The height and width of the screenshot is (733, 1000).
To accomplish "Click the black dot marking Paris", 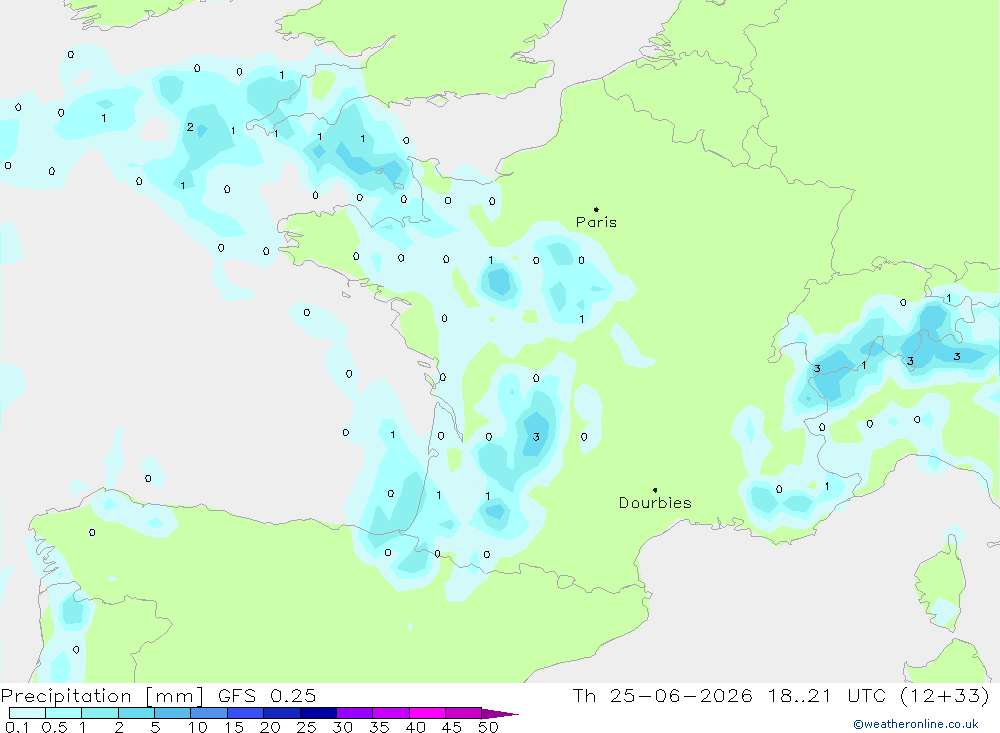I will click(x=596, y=209).
